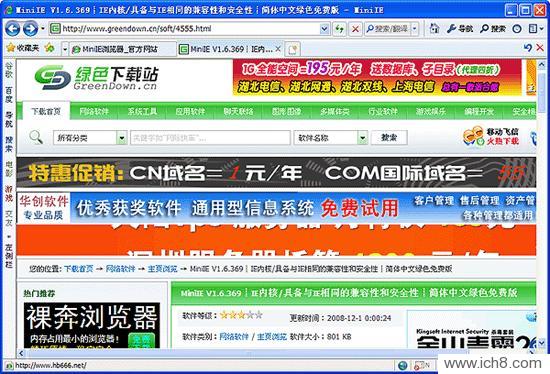Viewport: 550px width, 374px height.
Task: Open 电影 in the left sidebar
Action: (x=9, y=168)
